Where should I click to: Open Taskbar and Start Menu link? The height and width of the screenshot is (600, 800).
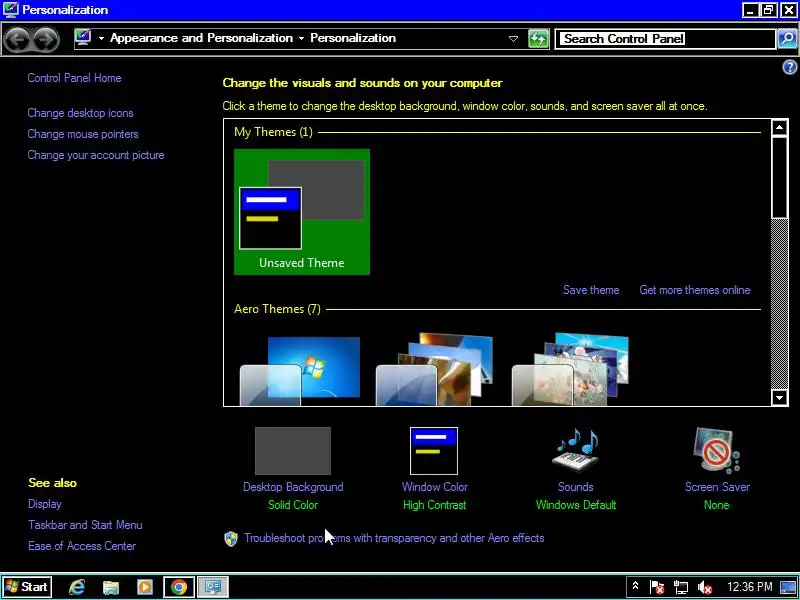click(x=85, y=525)
